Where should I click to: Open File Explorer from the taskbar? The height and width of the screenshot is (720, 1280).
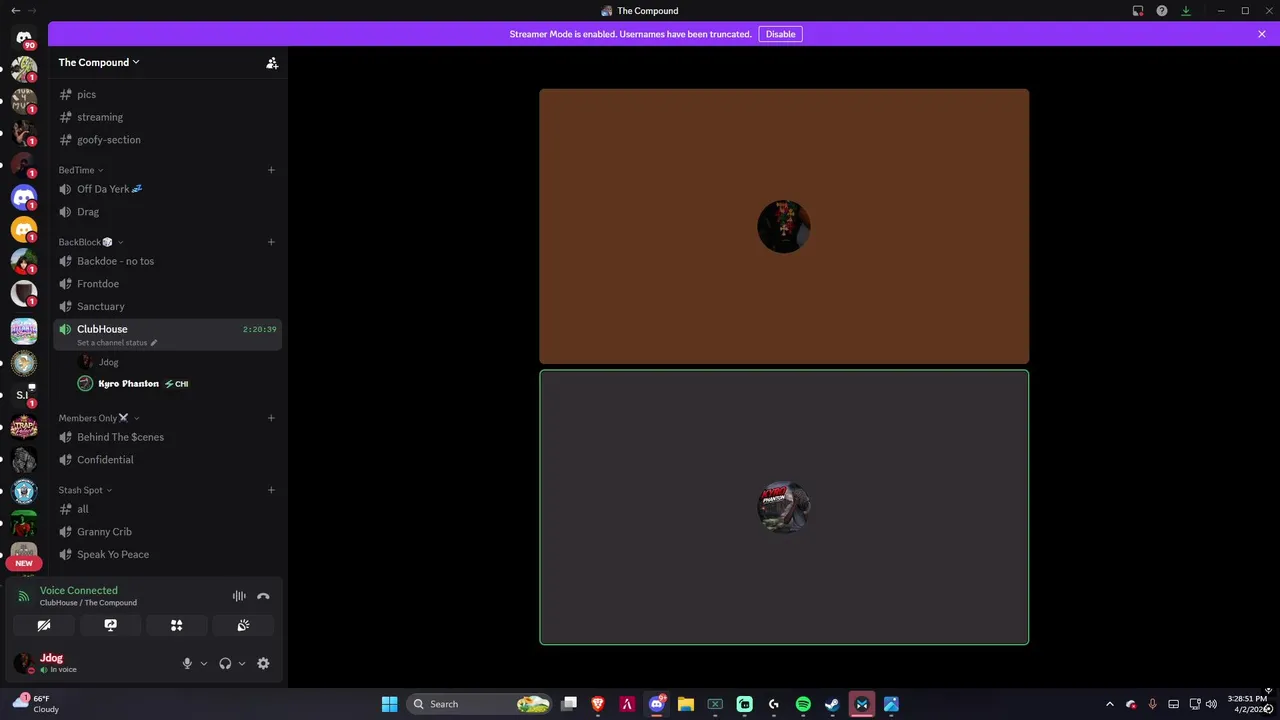pos(686,704)
